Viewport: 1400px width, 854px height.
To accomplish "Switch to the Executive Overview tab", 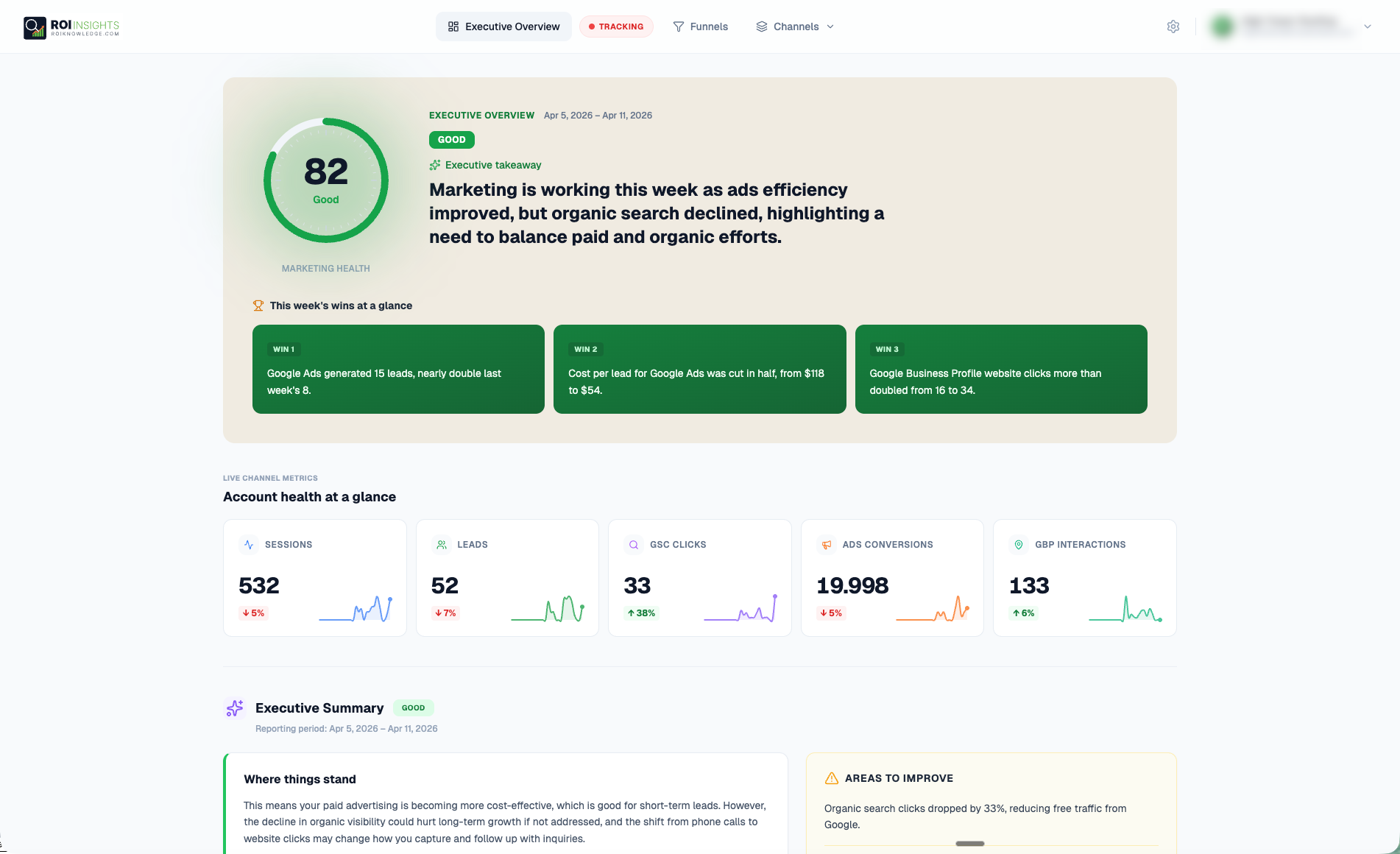I will pyautogui.click(x=503, y=26).
